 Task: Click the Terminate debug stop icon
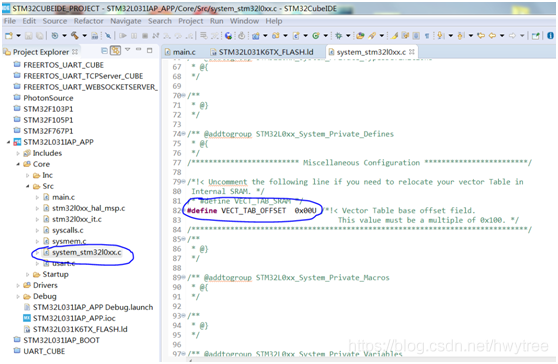[145, 36]
